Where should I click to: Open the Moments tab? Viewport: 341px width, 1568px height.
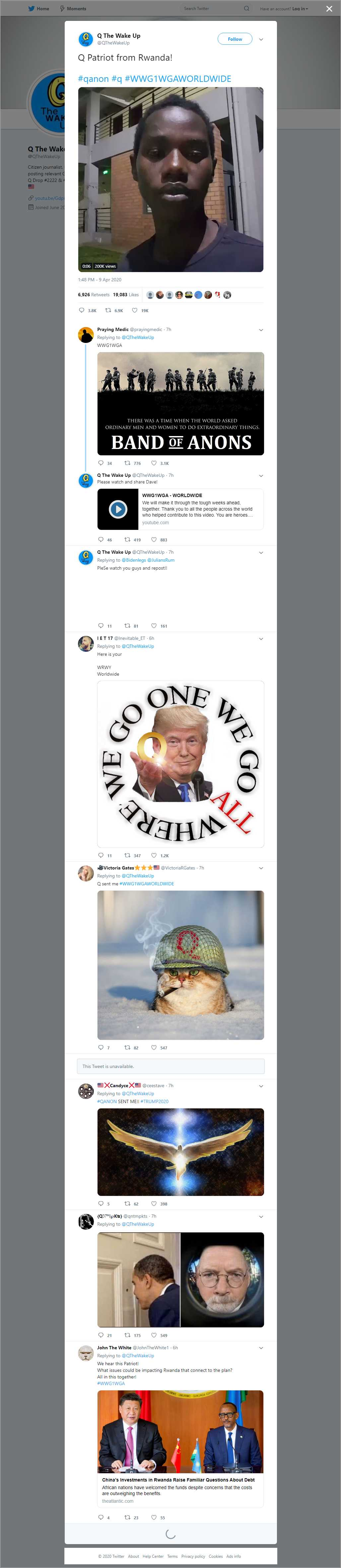(73, 9)
